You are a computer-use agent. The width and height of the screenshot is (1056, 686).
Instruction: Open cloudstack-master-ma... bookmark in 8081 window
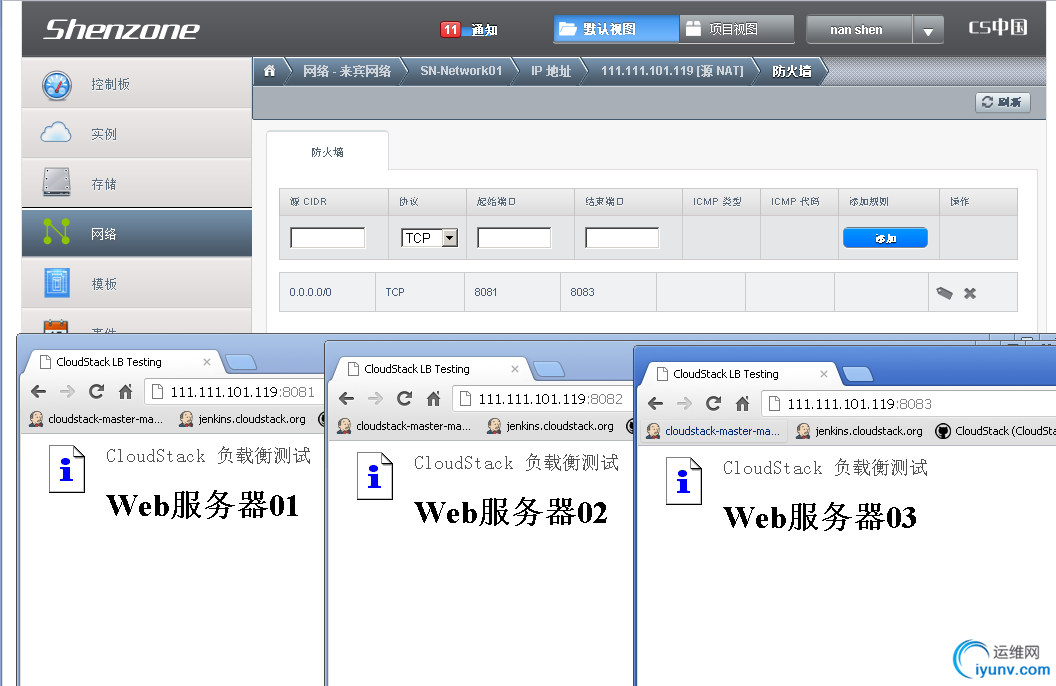[x=96, y=419]
